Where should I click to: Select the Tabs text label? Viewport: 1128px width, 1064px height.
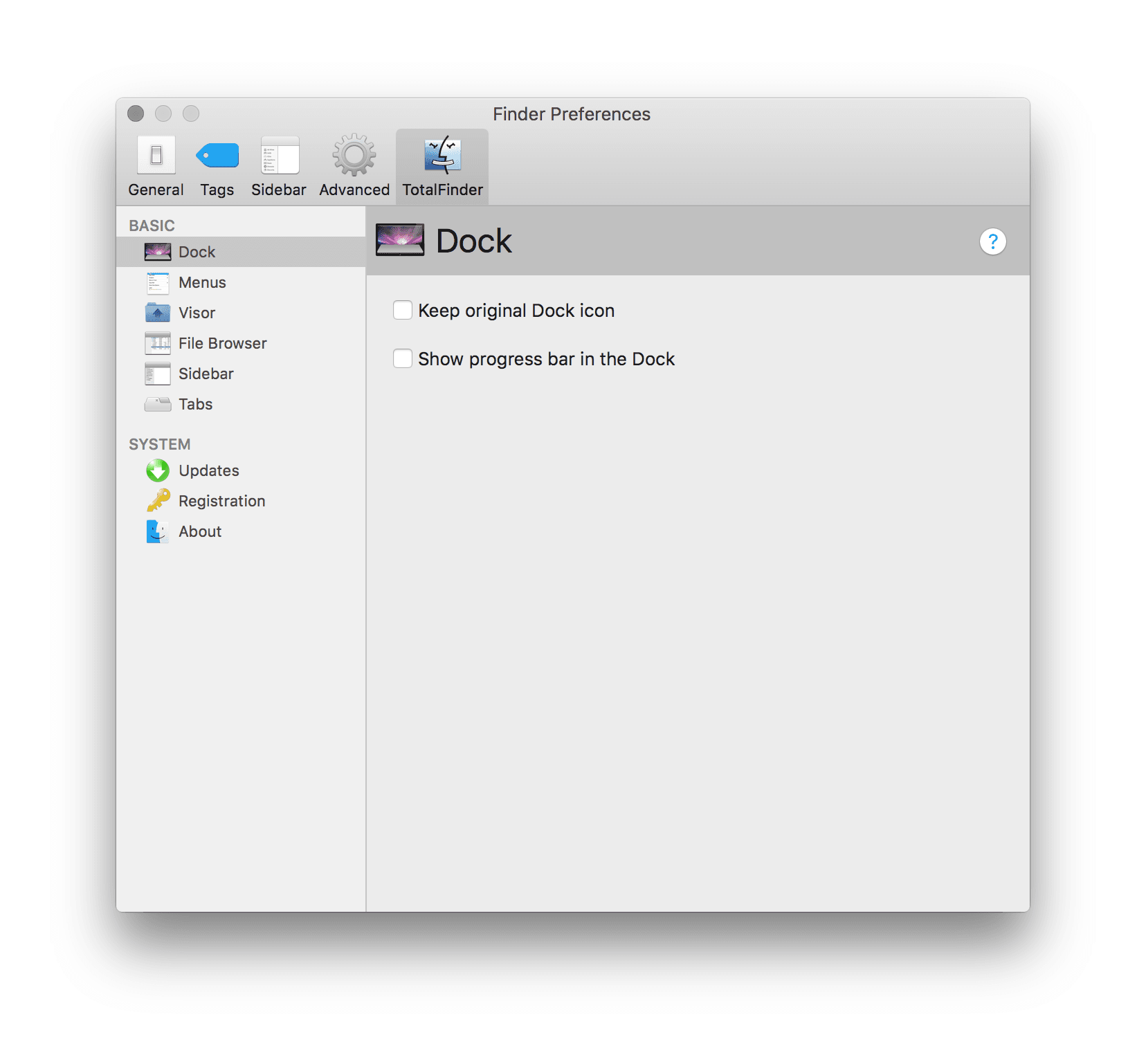(195, 404)
